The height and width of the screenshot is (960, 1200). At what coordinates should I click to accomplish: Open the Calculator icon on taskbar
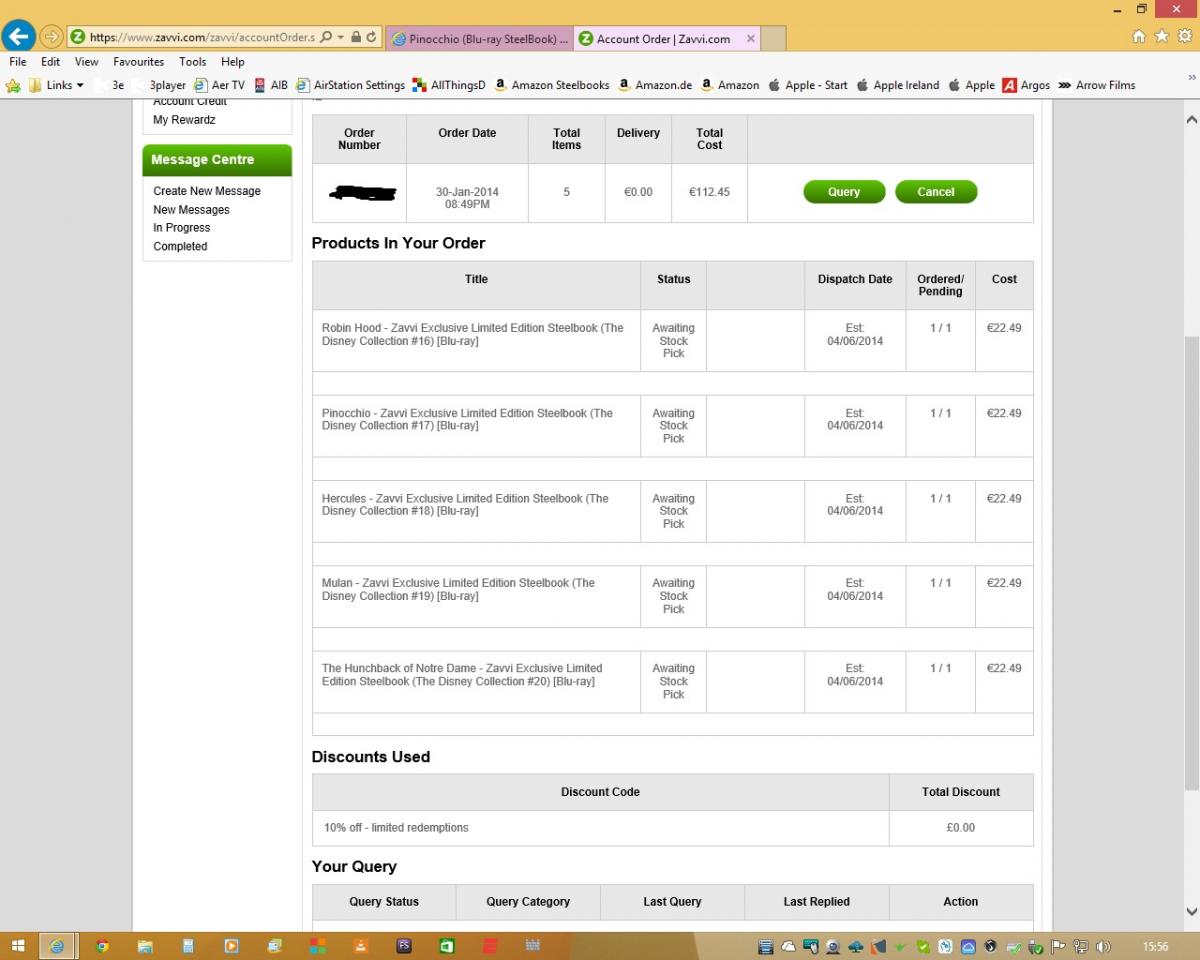(x=188, y=946)
